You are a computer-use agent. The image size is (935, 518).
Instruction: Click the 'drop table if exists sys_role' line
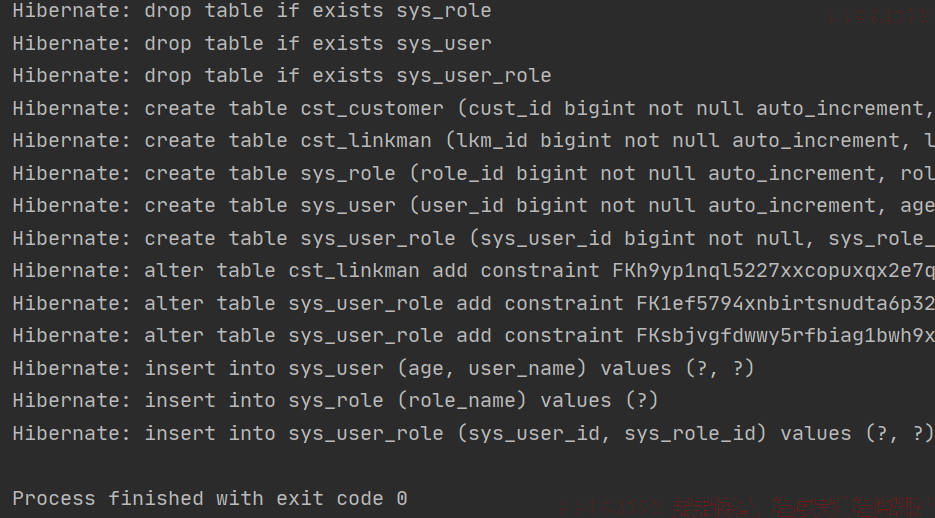click(x=252, y=11)
